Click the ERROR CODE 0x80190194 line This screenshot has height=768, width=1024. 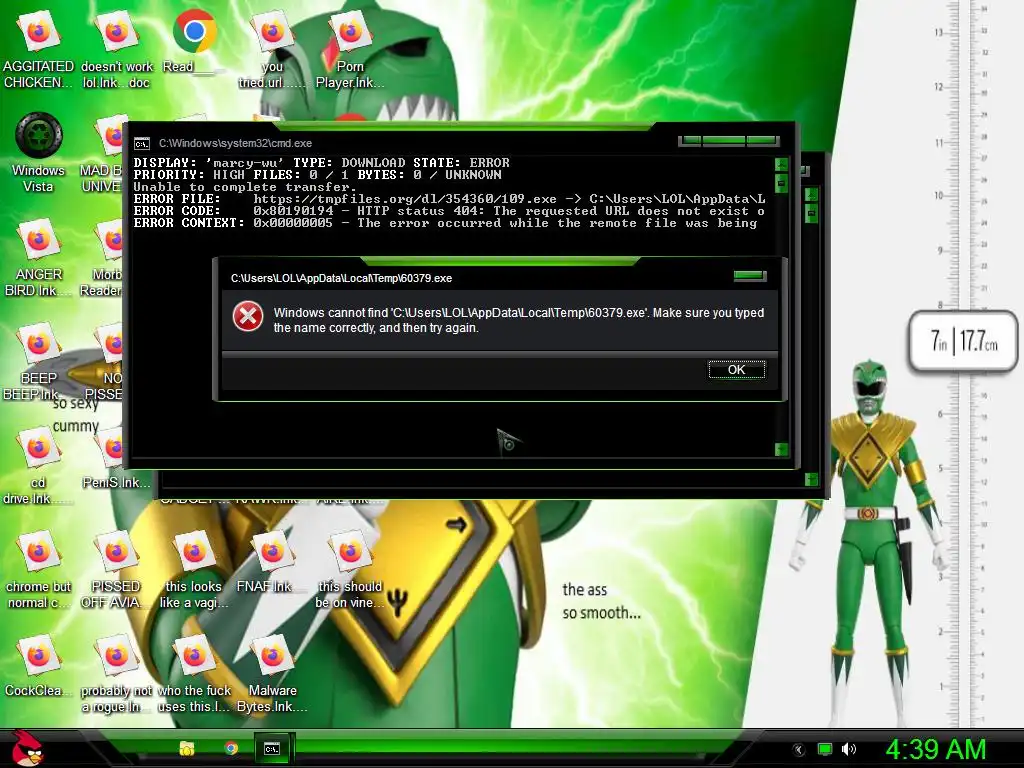[449, 211]
